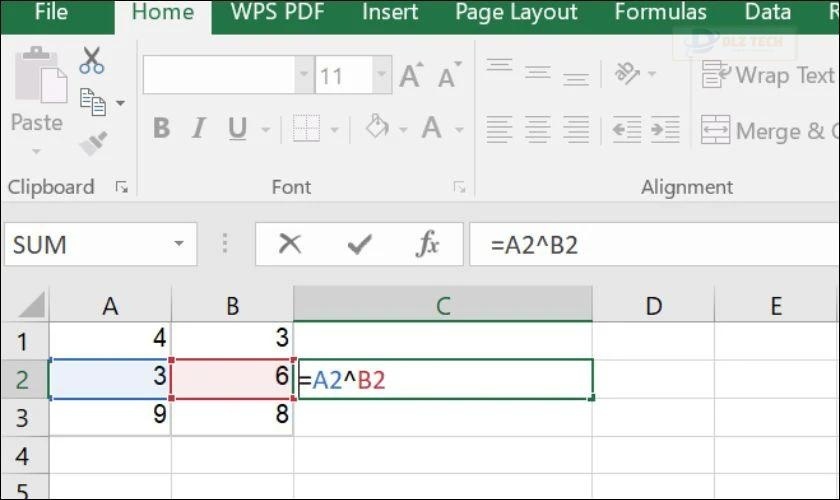The height and width of the screenshot is (500, 840).
Task: Toggle Underline formatting
Action: pos(237,129)
